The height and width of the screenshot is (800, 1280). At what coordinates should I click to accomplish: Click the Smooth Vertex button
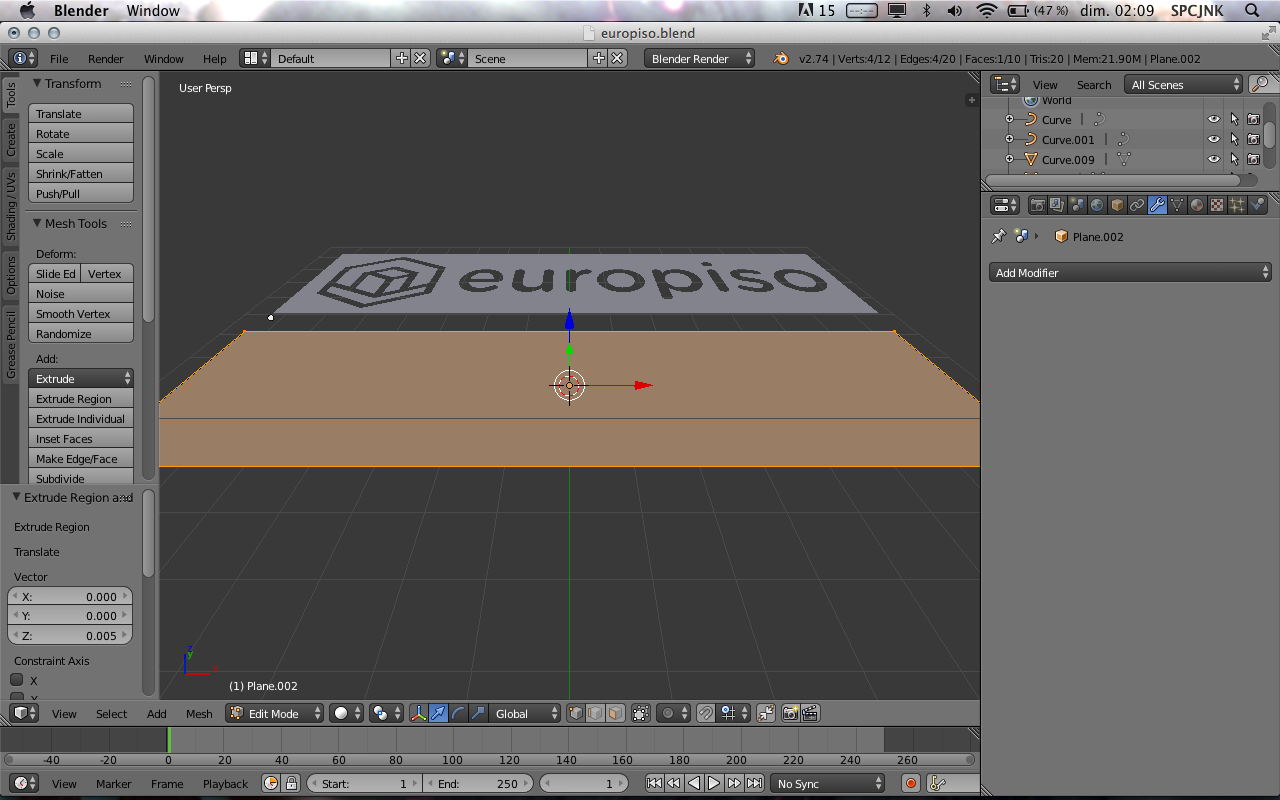click(80, 314)
